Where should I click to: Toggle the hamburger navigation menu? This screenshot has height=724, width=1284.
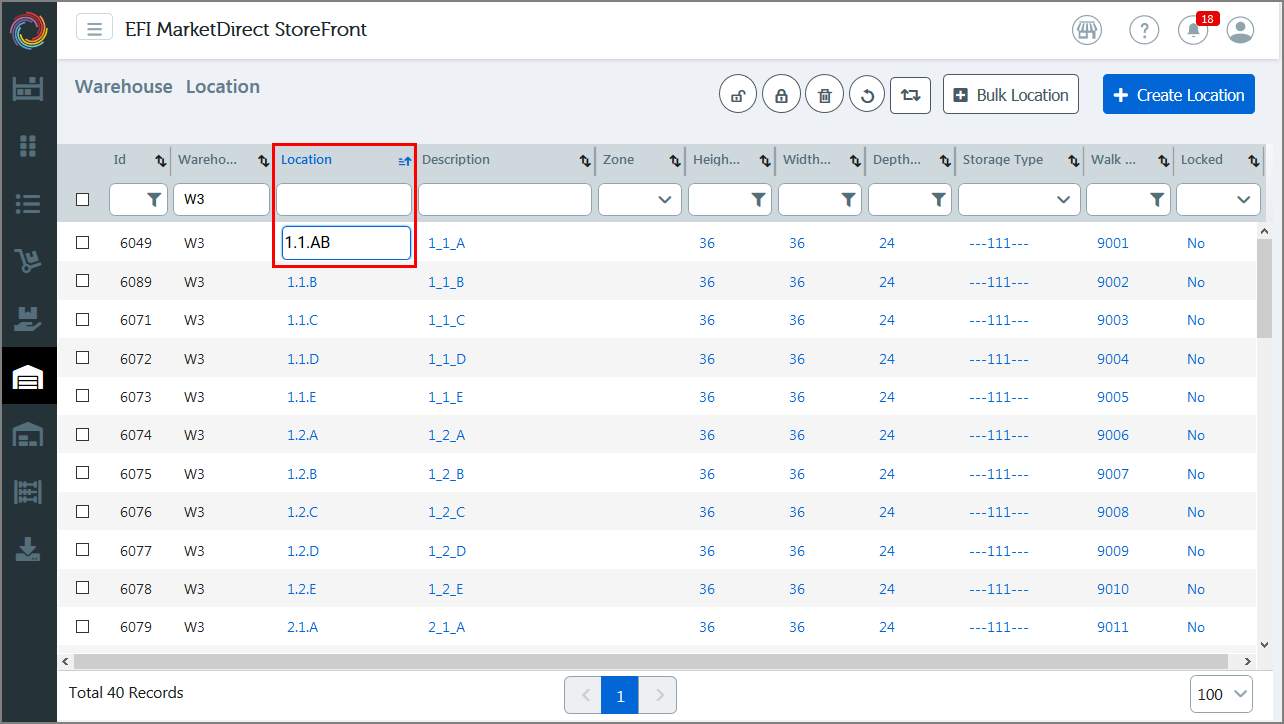pos(94,29)
